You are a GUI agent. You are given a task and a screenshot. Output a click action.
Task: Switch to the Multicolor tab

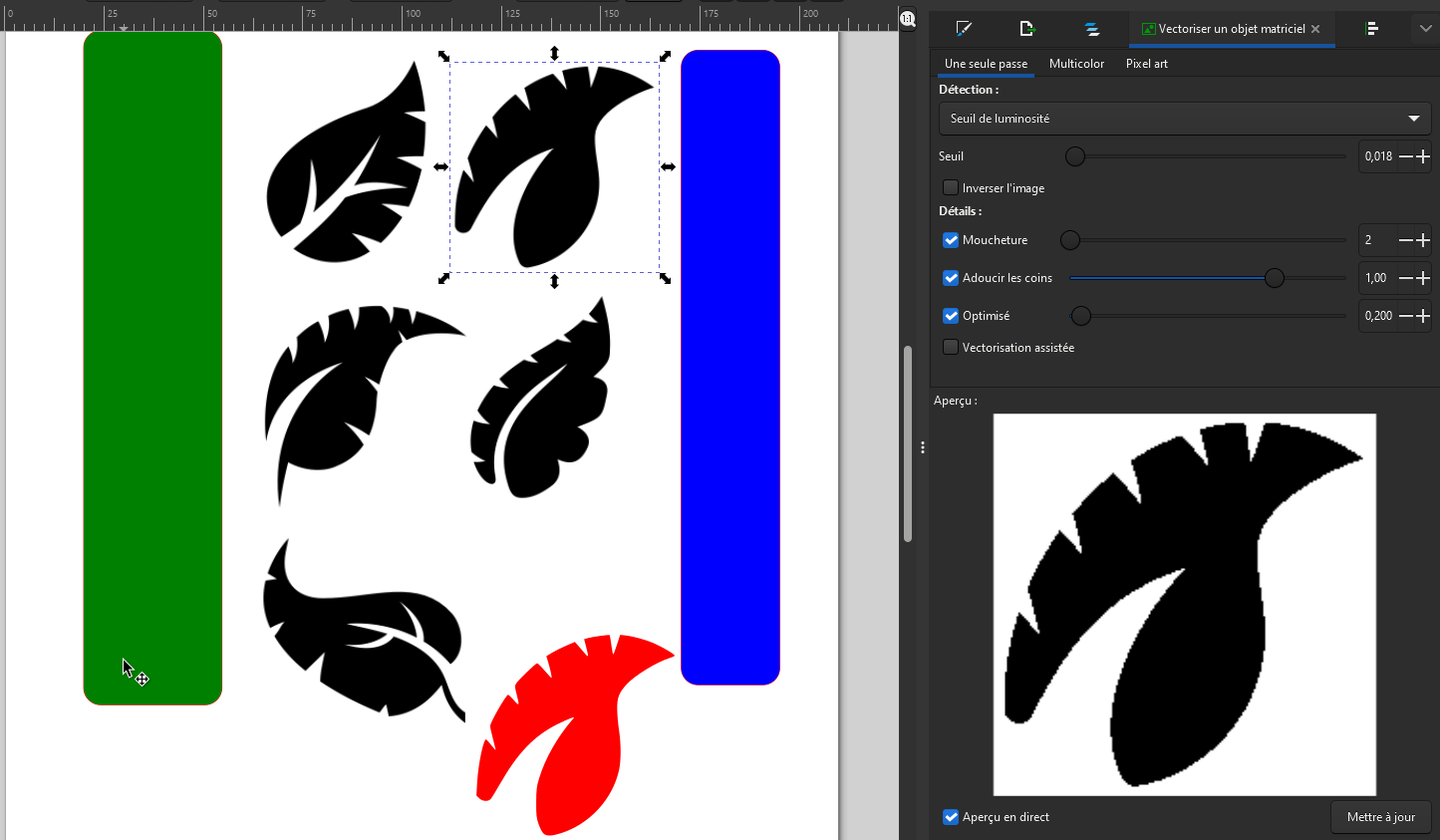pos(1076,64)
